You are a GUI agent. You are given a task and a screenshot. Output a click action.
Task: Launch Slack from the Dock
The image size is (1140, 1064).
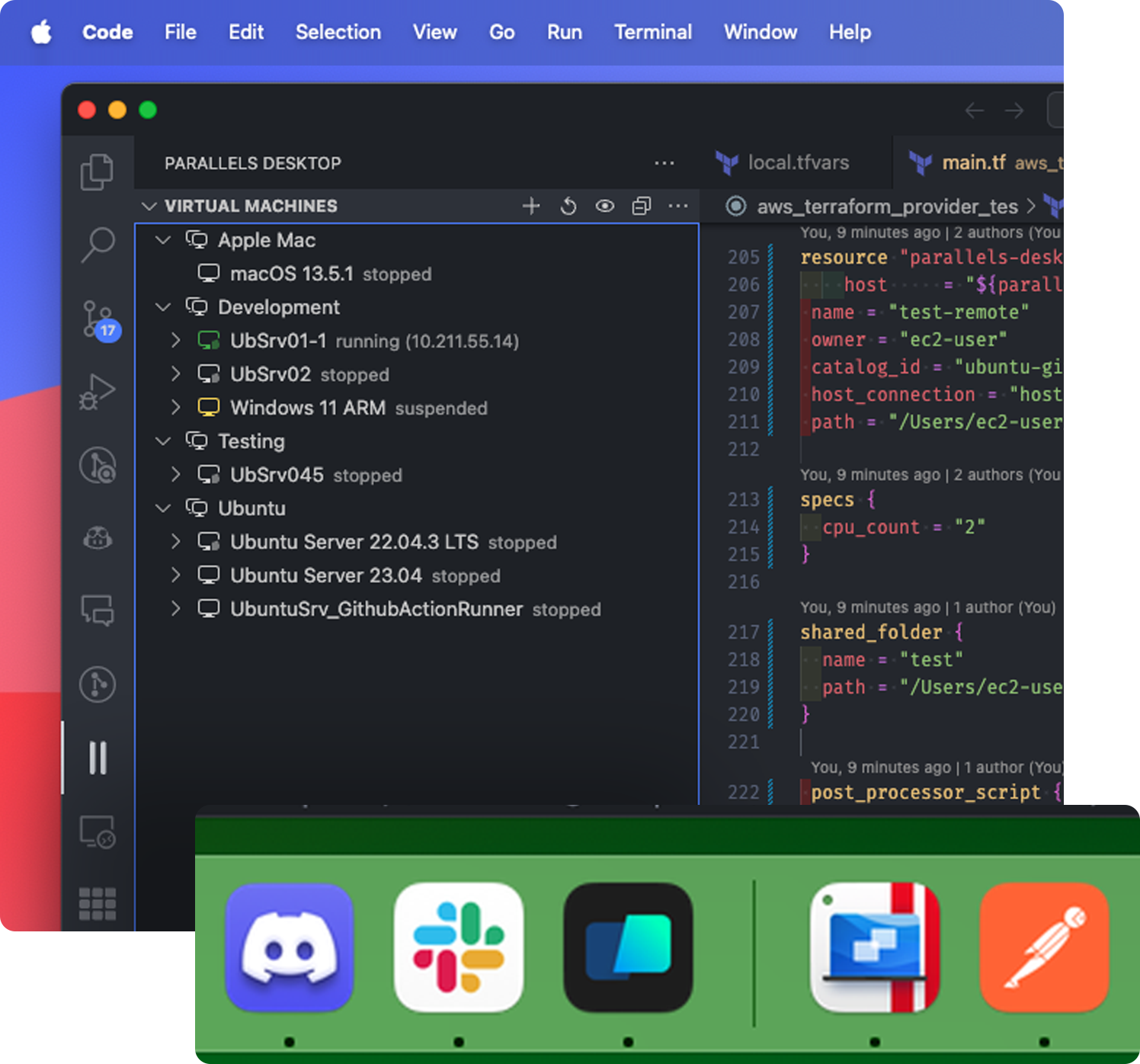(x=459, y=947)
